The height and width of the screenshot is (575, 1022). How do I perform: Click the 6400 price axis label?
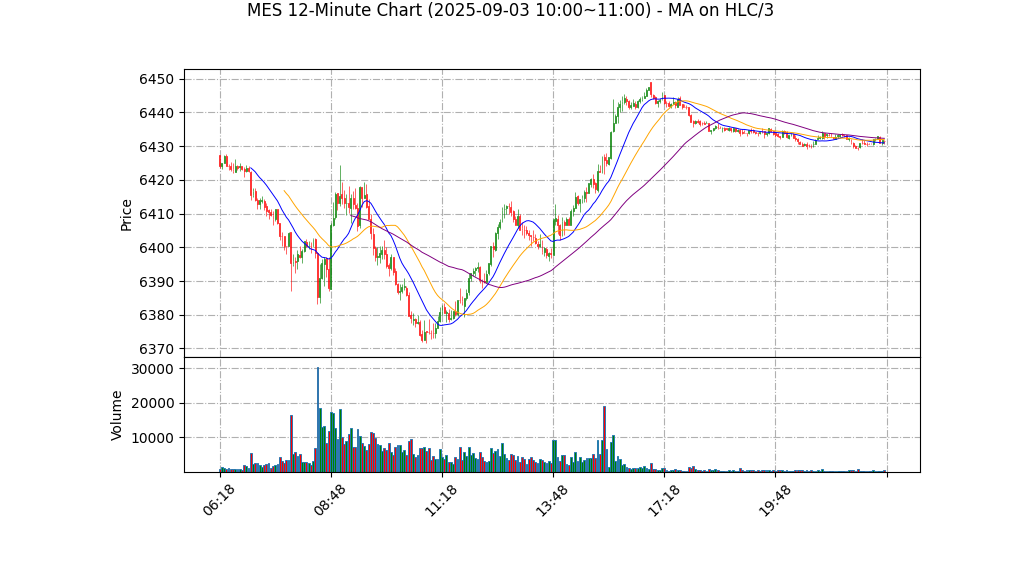[x=156, y=248]
